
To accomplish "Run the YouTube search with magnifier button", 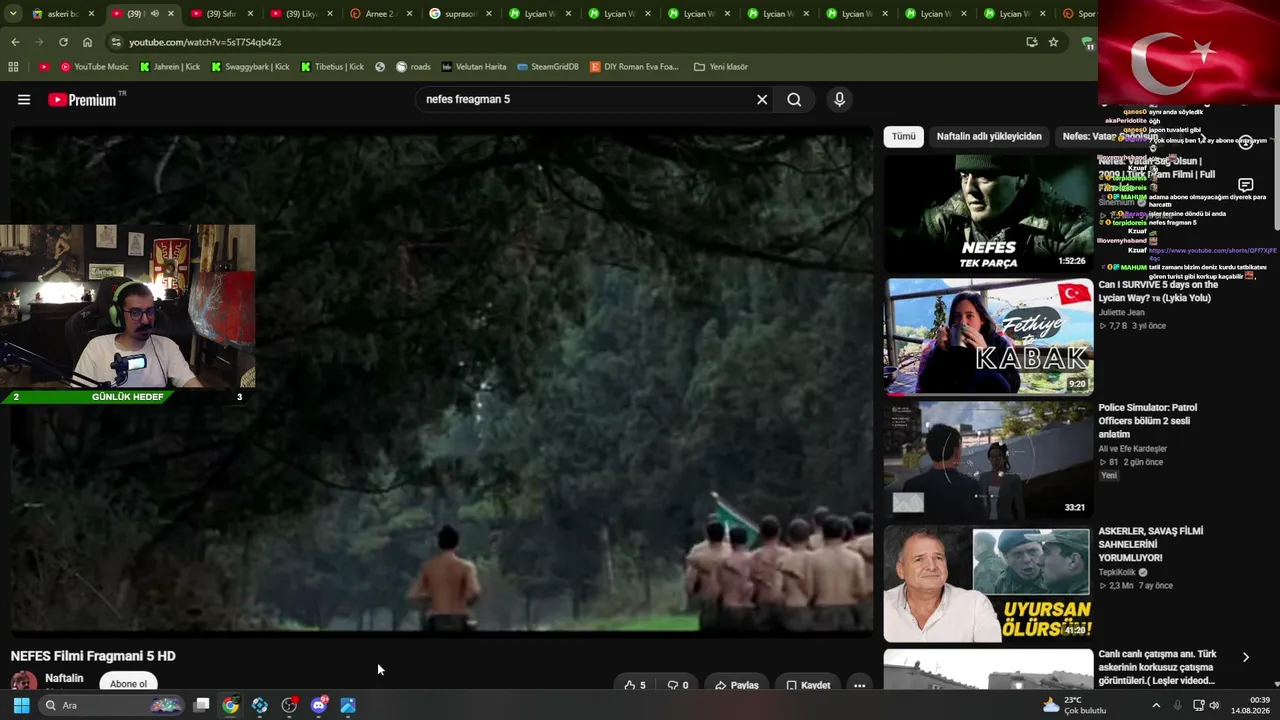I will pyautogui.click(x=794, y=100).
